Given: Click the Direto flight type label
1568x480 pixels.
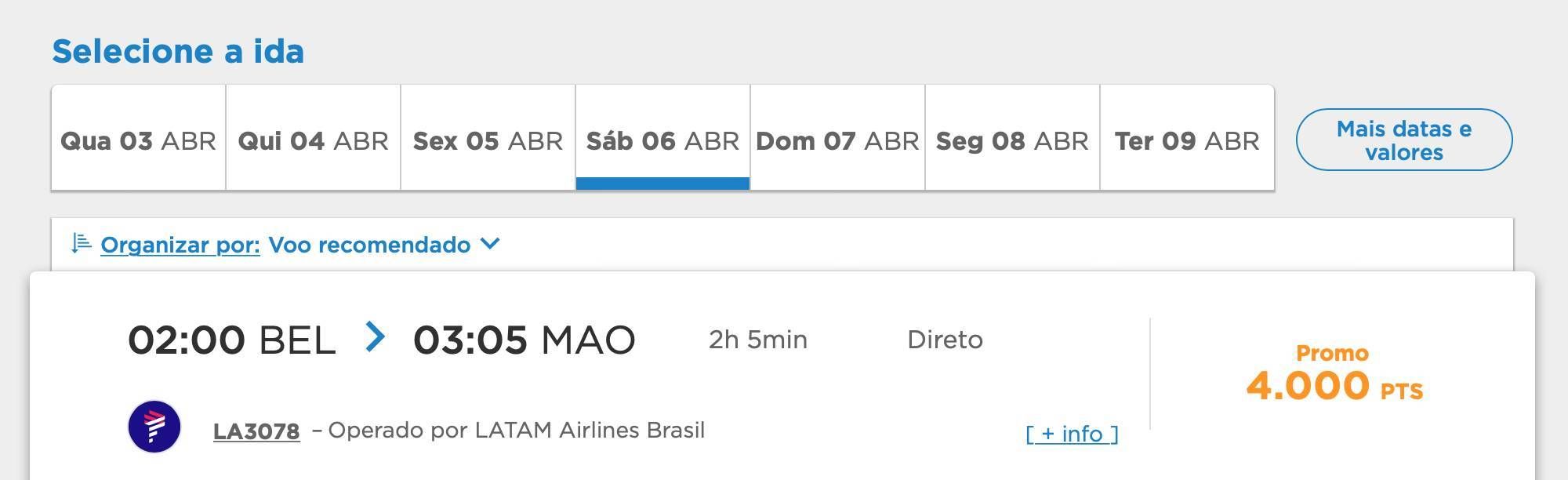Looking at the screenshot, I should click(x=945, y=340).
